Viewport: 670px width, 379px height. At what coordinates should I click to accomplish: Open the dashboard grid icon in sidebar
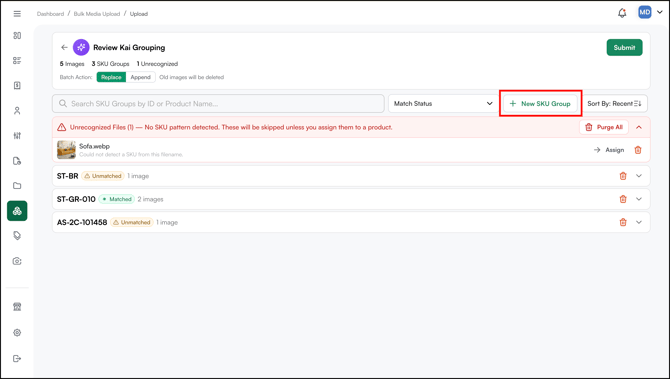(17, 35)
